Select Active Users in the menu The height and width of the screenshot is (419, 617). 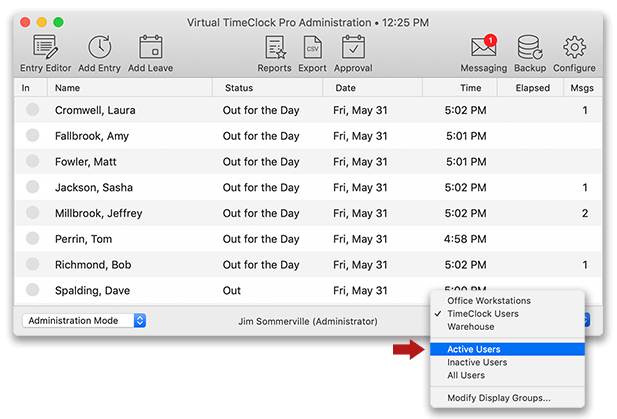pos(507,349)
